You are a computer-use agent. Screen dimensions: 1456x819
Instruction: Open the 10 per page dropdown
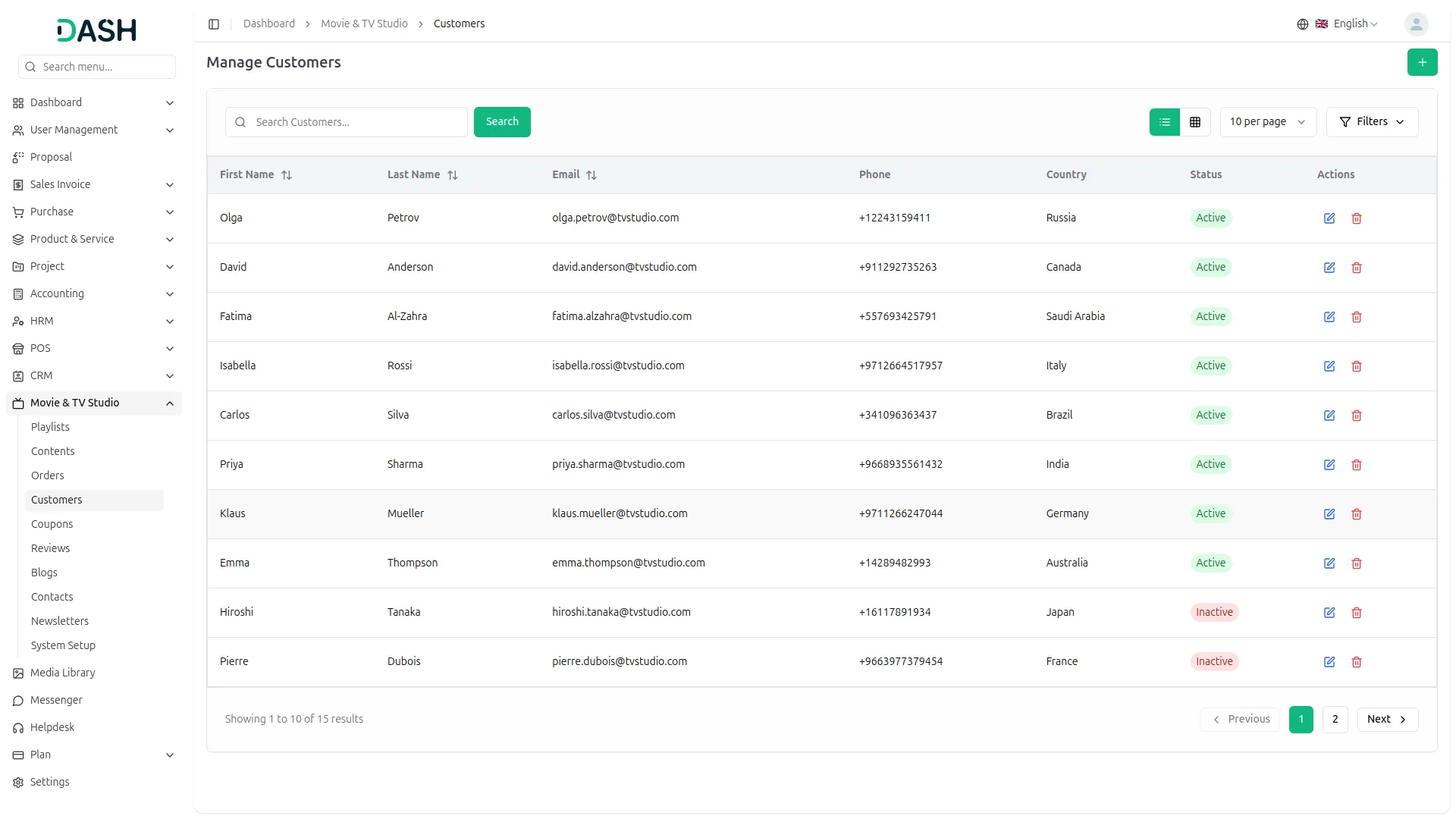click(1267, 122)
